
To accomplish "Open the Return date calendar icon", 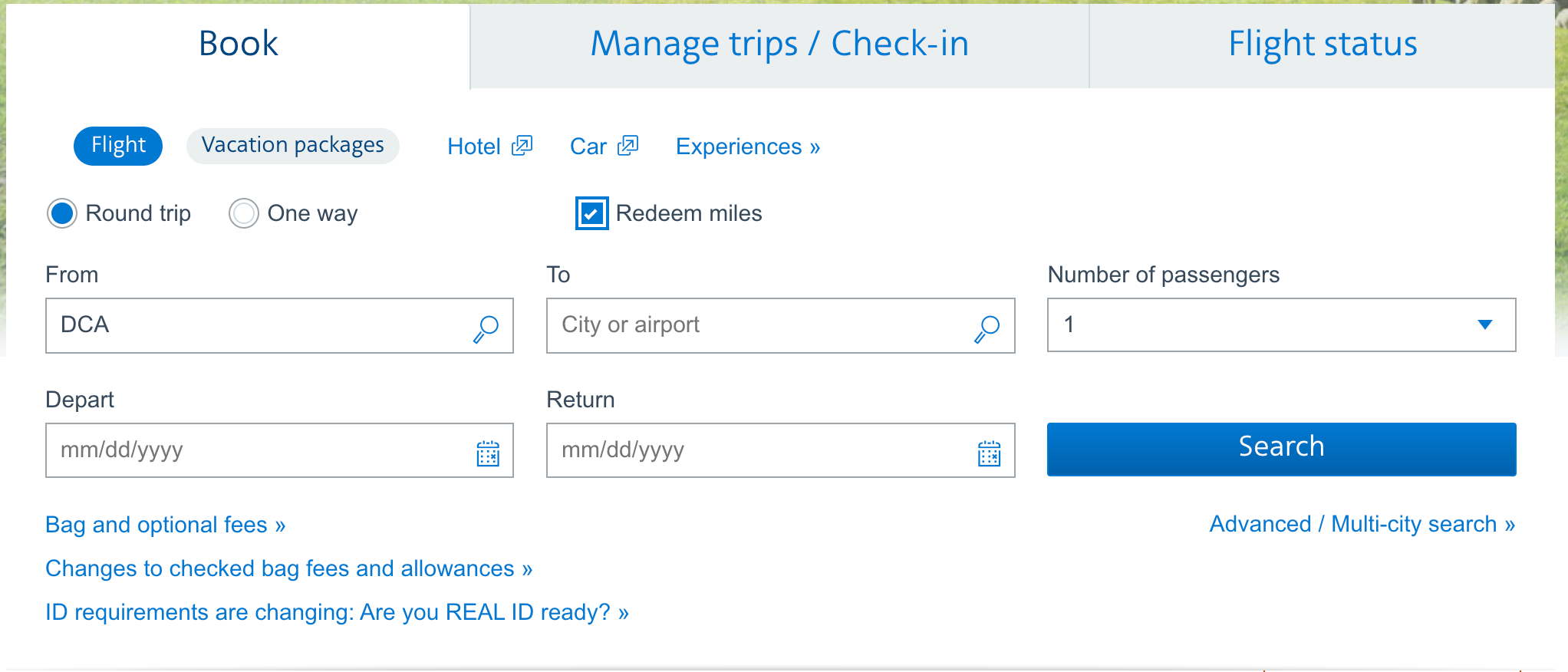I will click(x=989, y=453).
